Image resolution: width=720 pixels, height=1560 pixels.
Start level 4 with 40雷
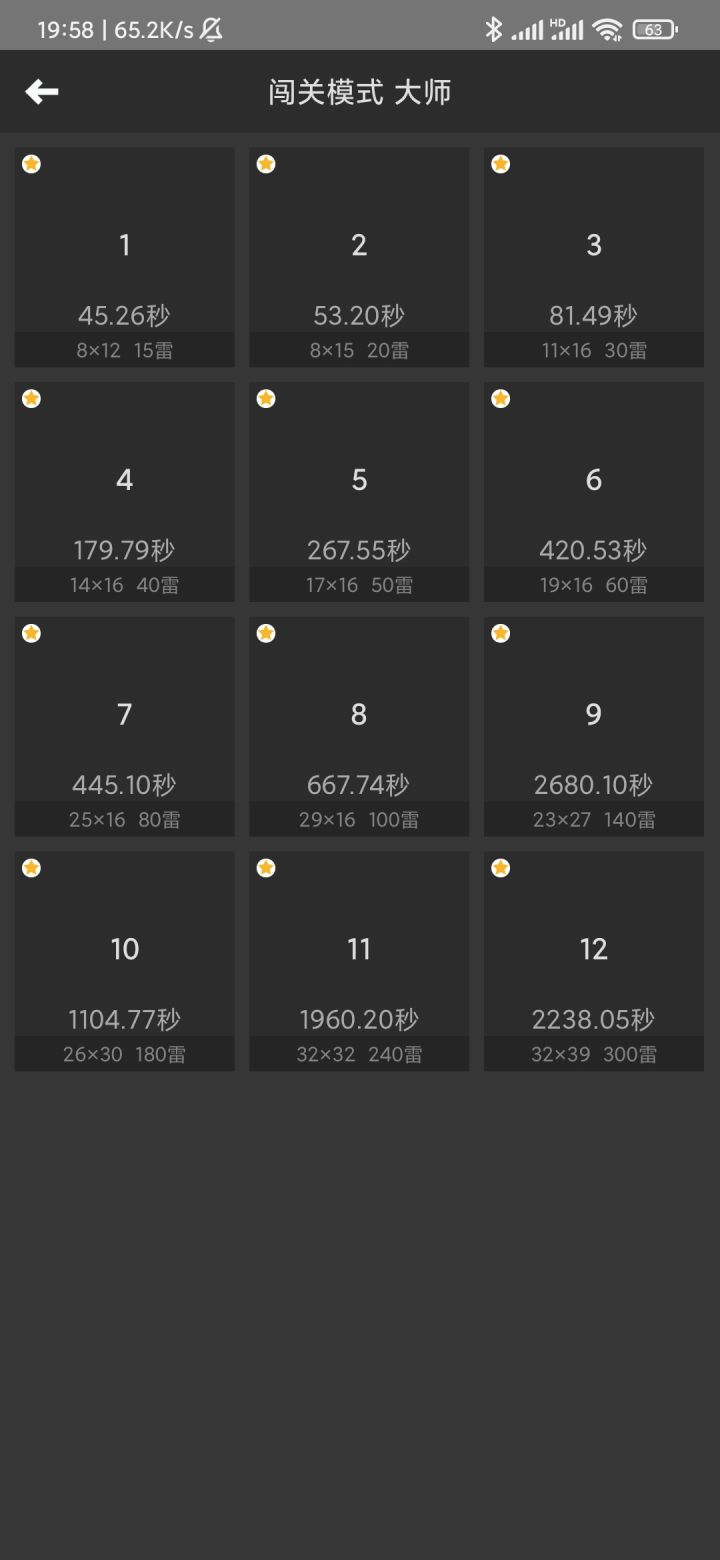click(x=125, y=492)
